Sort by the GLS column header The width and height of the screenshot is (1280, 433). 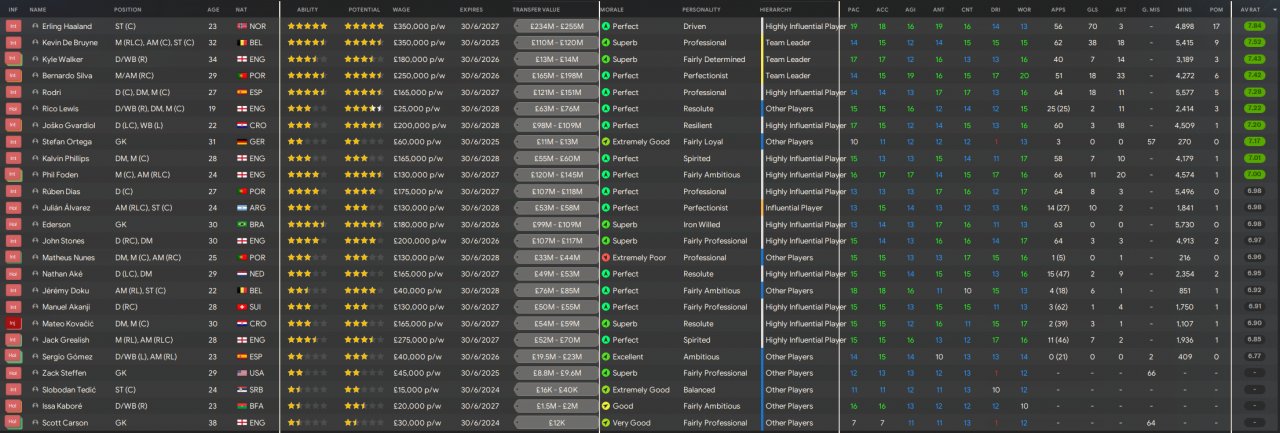(1092, 9)
